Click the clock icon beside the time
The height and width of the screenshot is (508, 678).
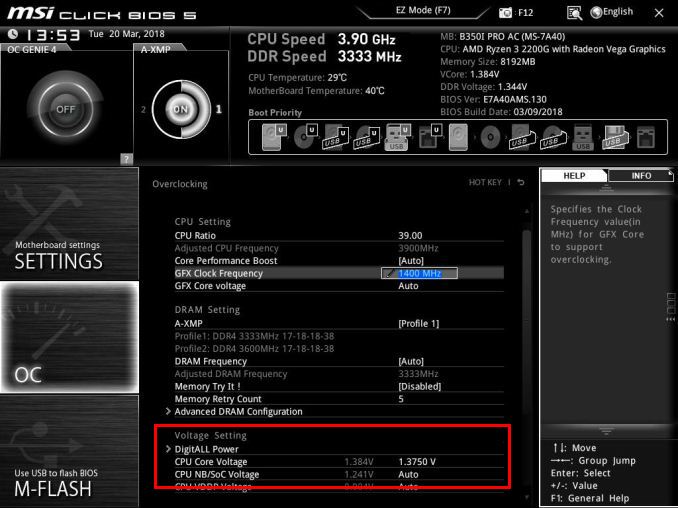tap(13, 34)
